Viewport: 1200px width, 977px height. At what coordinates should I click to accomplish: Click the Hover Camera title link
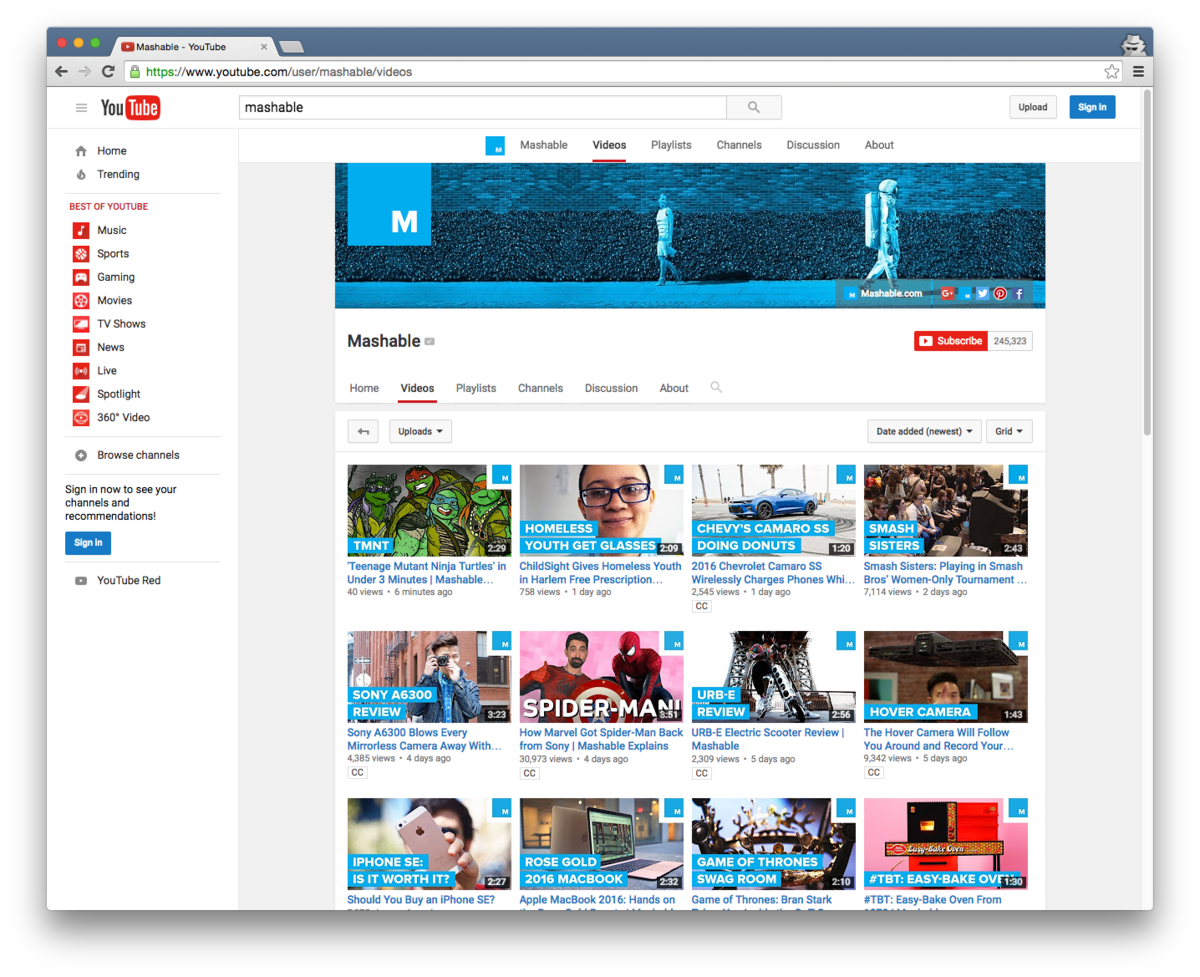(x=937, y=739)
